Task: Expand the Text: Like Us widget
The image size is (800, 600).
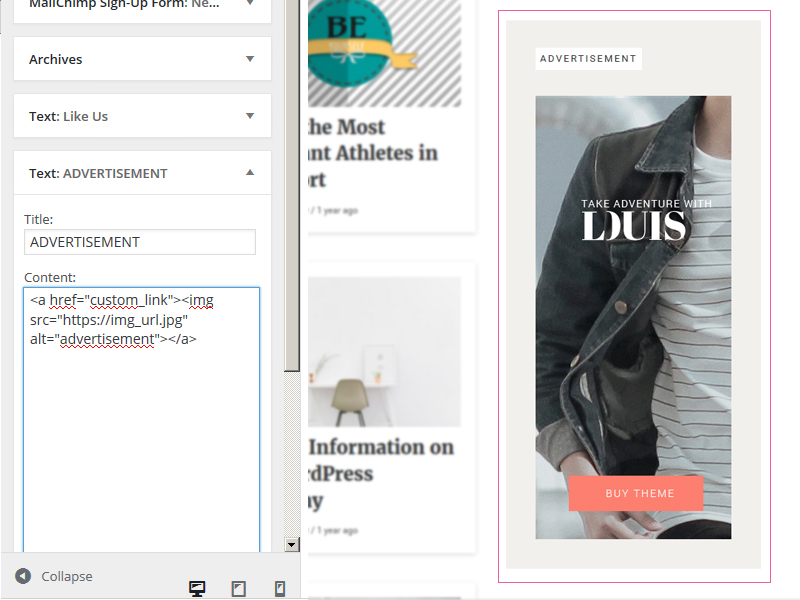Action: tap(142, 116)
